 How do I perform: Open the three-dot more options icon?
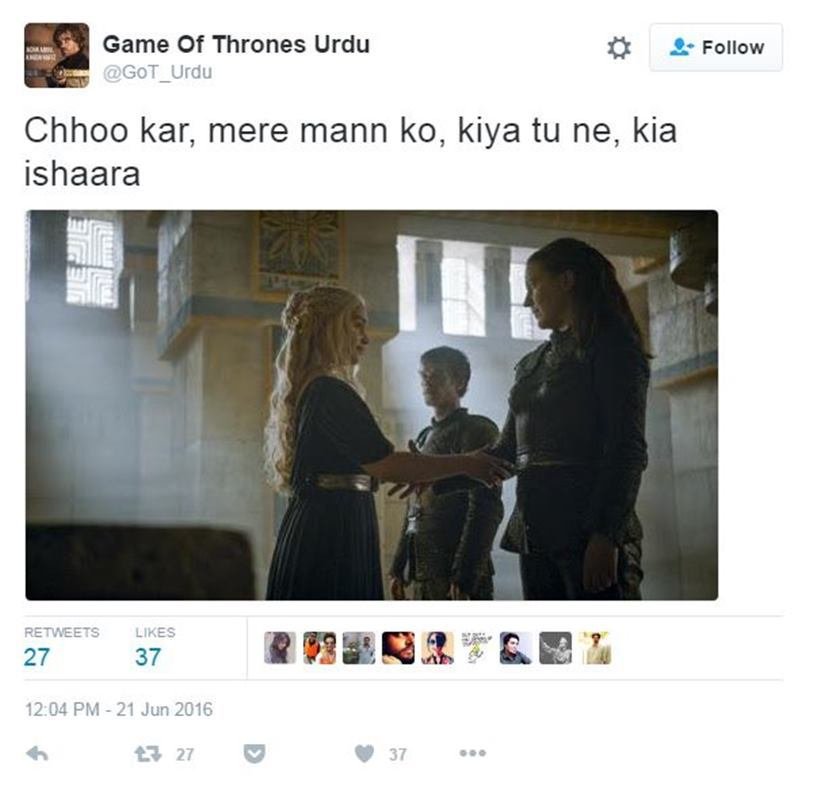(473, 753)
